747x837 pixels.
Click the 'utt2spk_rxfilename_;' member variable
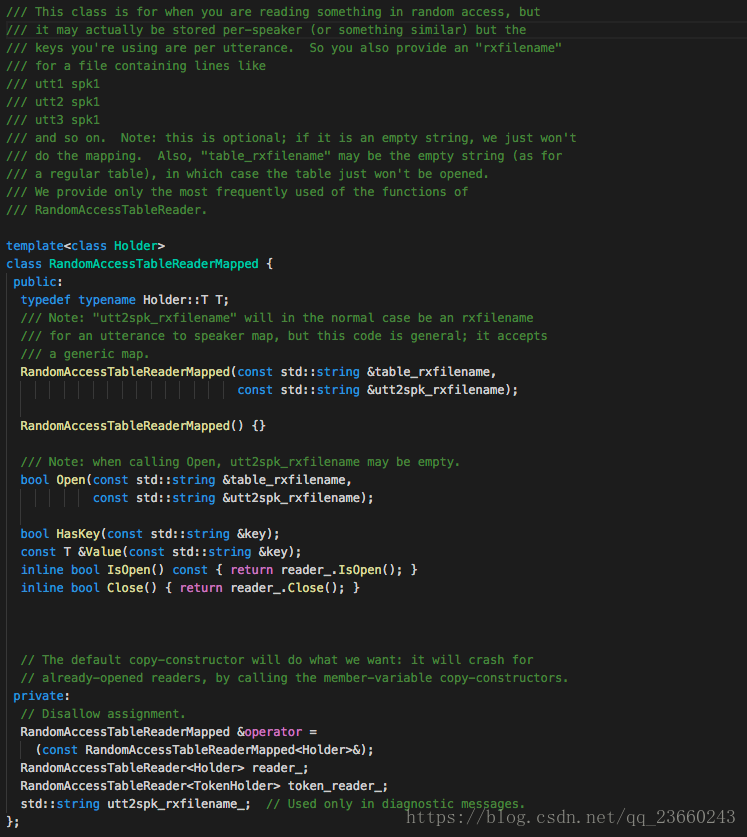point(179,804)
